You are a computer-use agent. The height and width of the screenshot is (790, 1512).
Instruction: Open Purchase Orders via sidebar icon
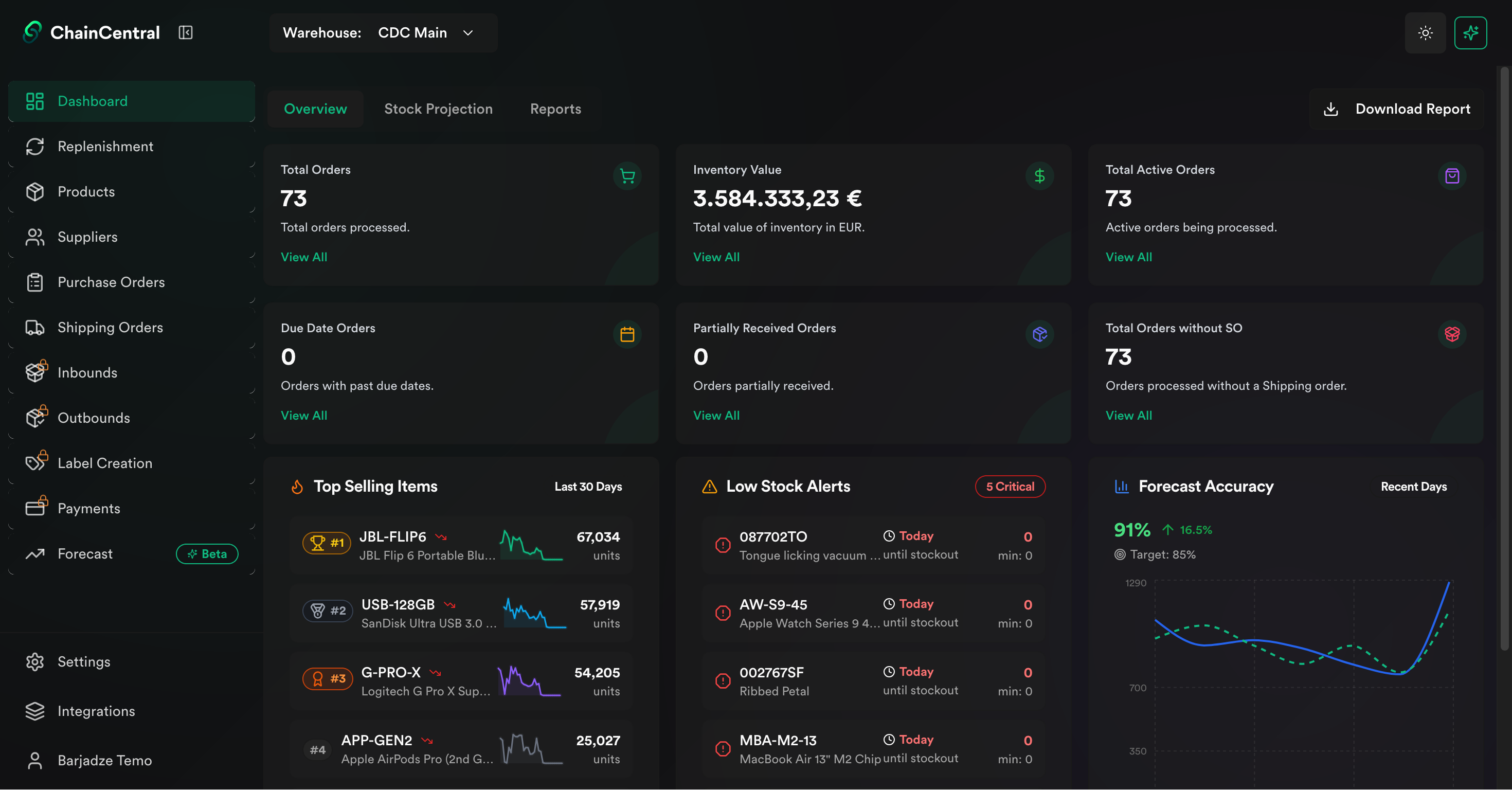coord(35,282)
